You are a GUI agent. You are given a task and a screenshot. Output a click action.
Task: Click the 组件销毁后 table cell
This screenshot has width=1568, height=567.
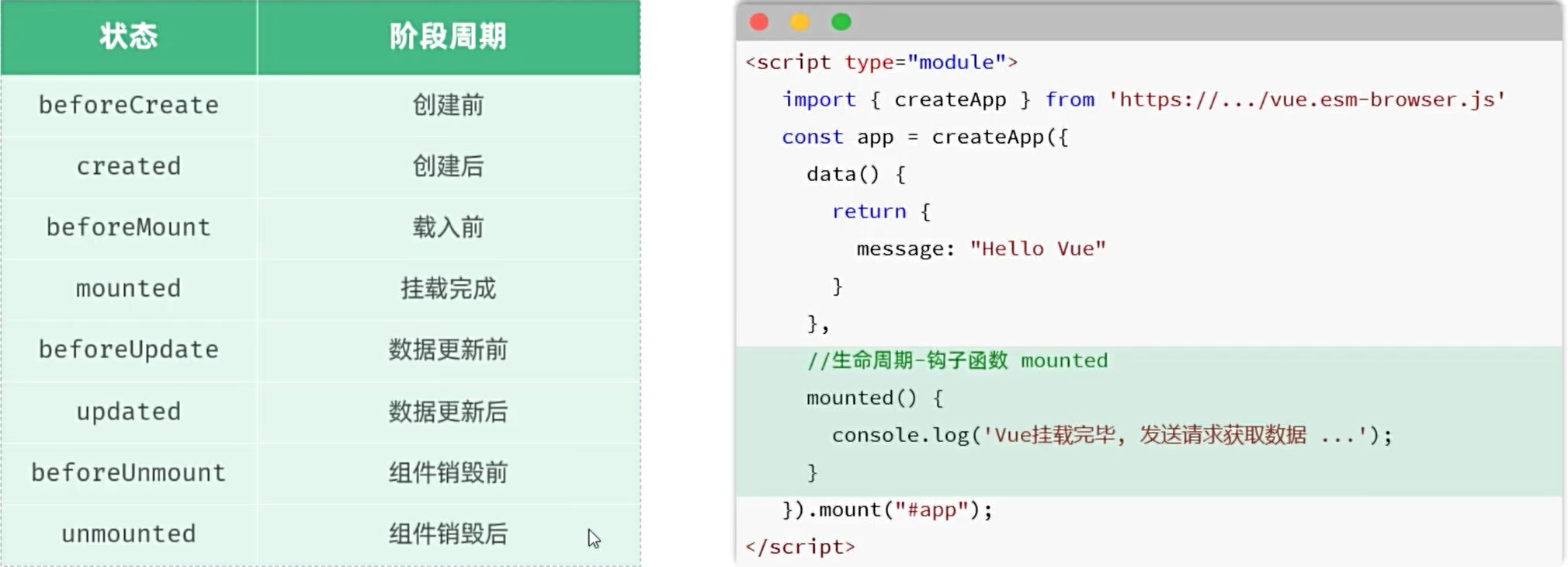tap(449, 534)
